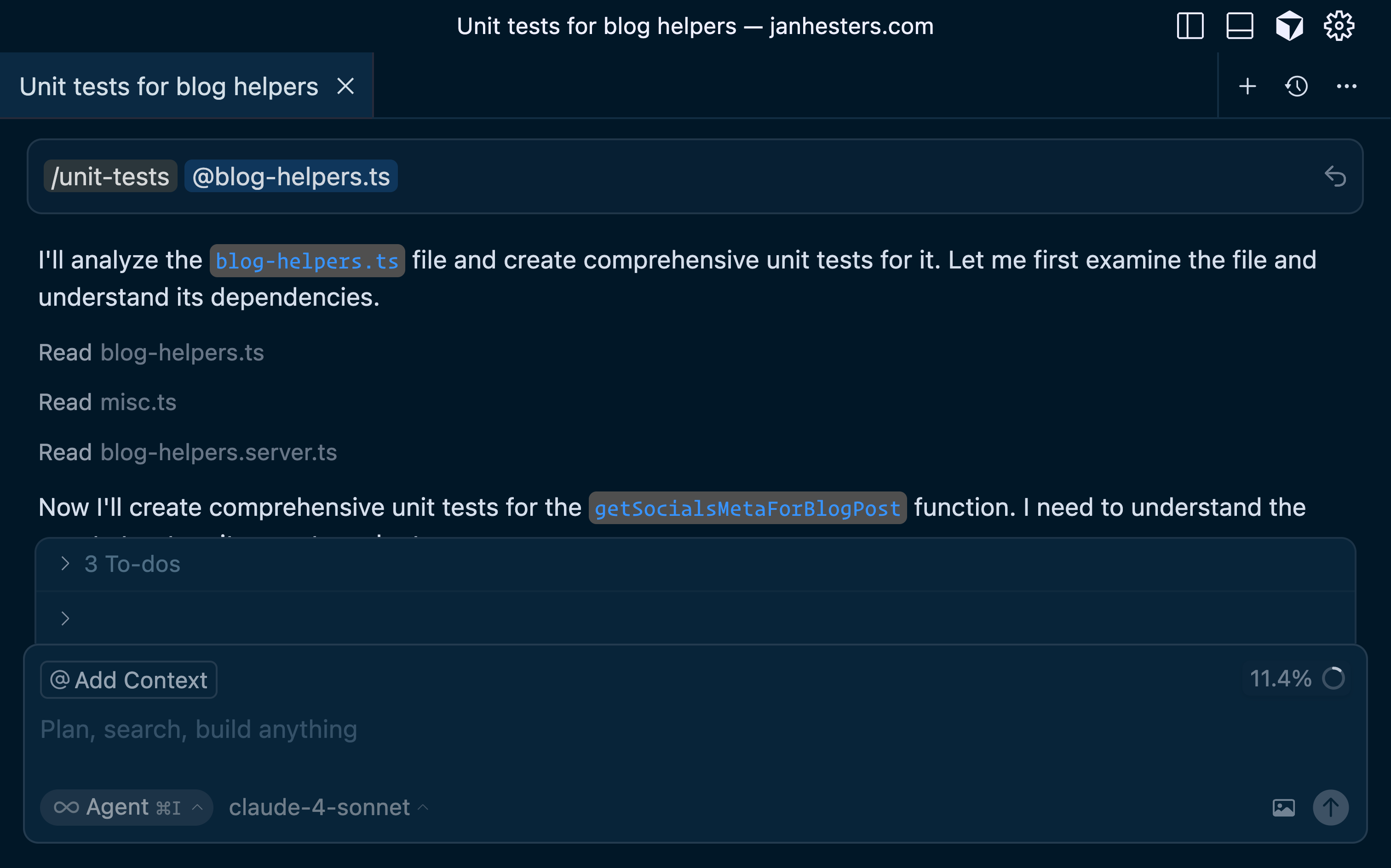1391x868 pixels.
Task: Open the more options ellipsis menu
Action: pyautogui.click(x=1346, y=87)
